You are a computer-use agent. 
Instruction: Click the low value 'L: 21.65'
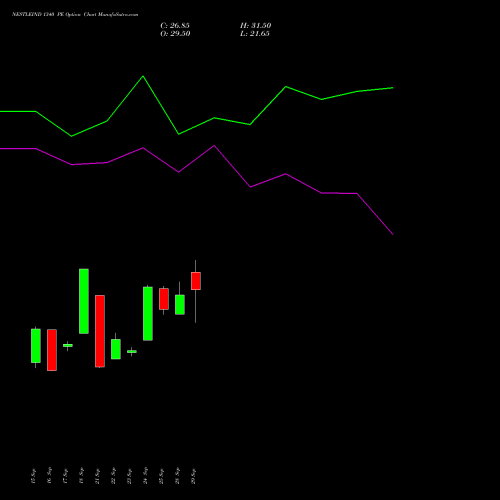pyautogui.click(x=255, y=34)
